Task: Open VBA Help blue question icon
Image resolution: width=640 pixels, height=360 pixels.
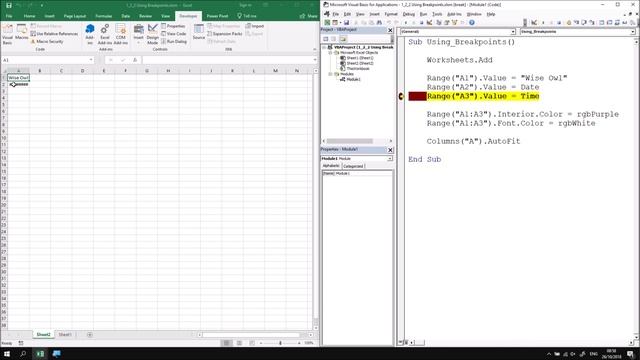Action: 471,22
